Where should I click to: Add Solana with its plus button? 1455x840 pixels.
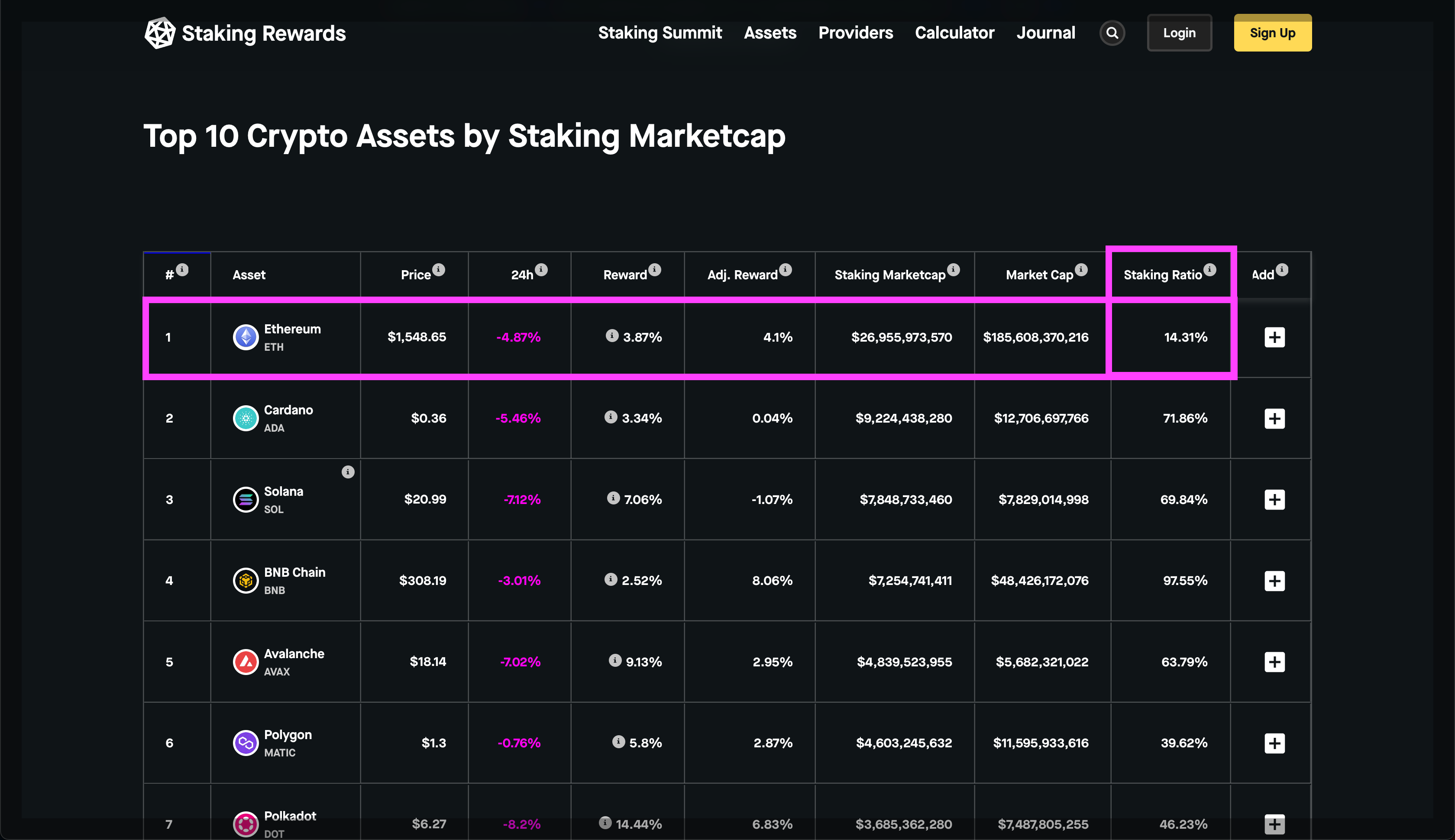pos(1274,500)
